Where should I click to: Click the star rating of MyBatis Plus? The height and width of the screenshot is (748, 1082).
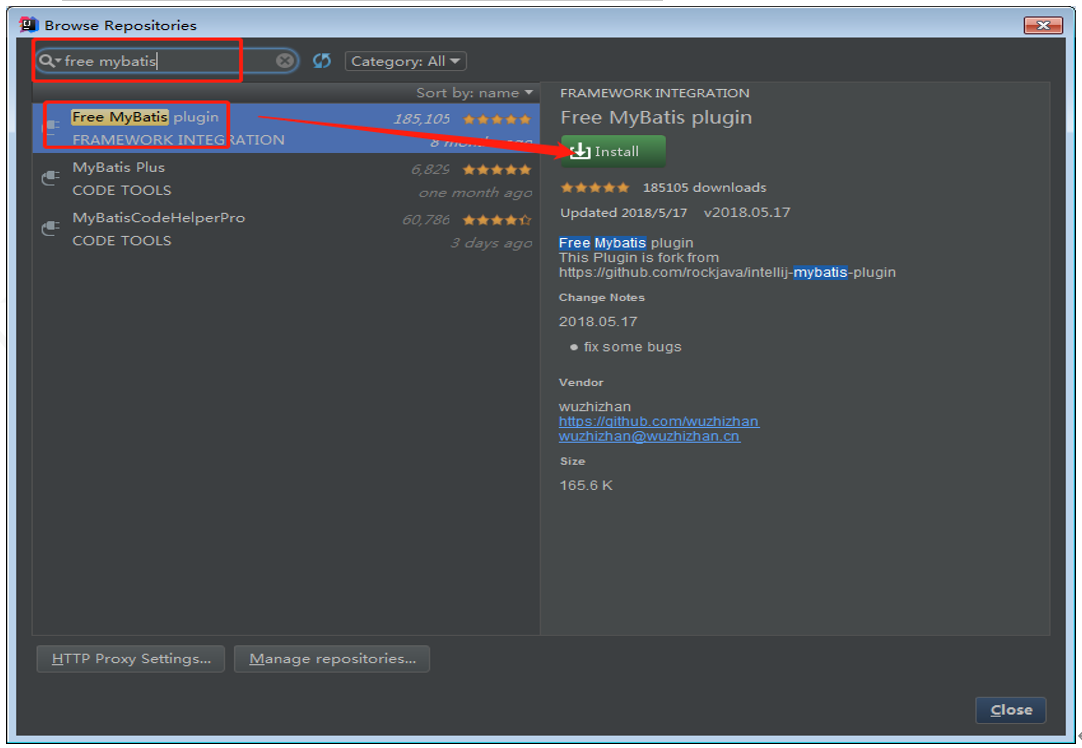point(497,170)
